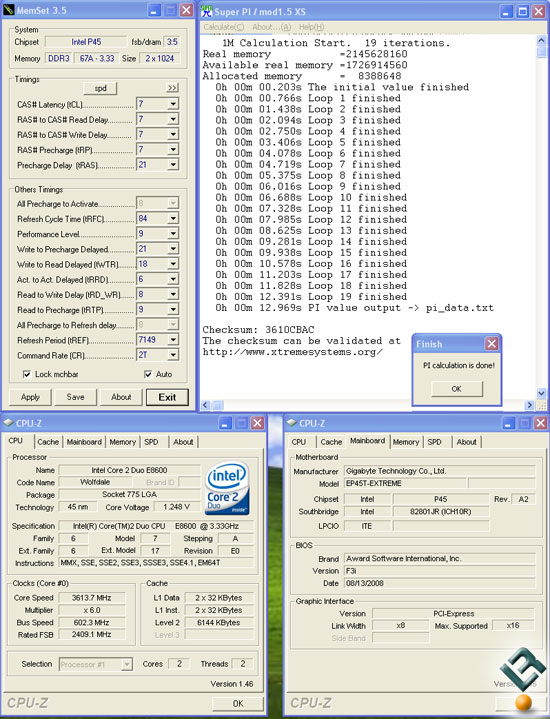
Task: Open RAS# to CAS# Read Delay dropdown
Action: tap(173, 119)
